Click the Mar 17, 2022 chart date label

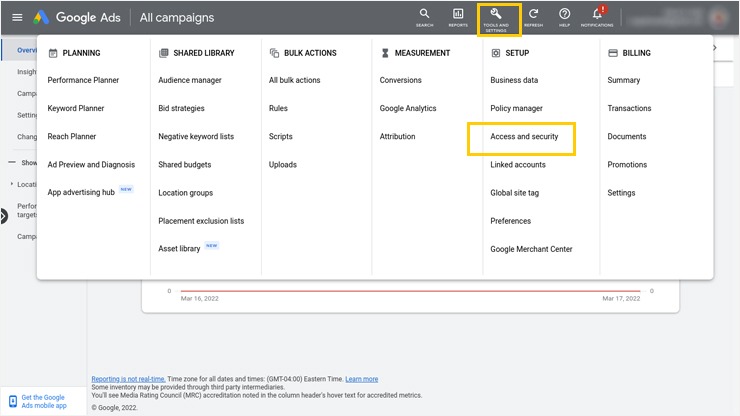tap(621, 298)
